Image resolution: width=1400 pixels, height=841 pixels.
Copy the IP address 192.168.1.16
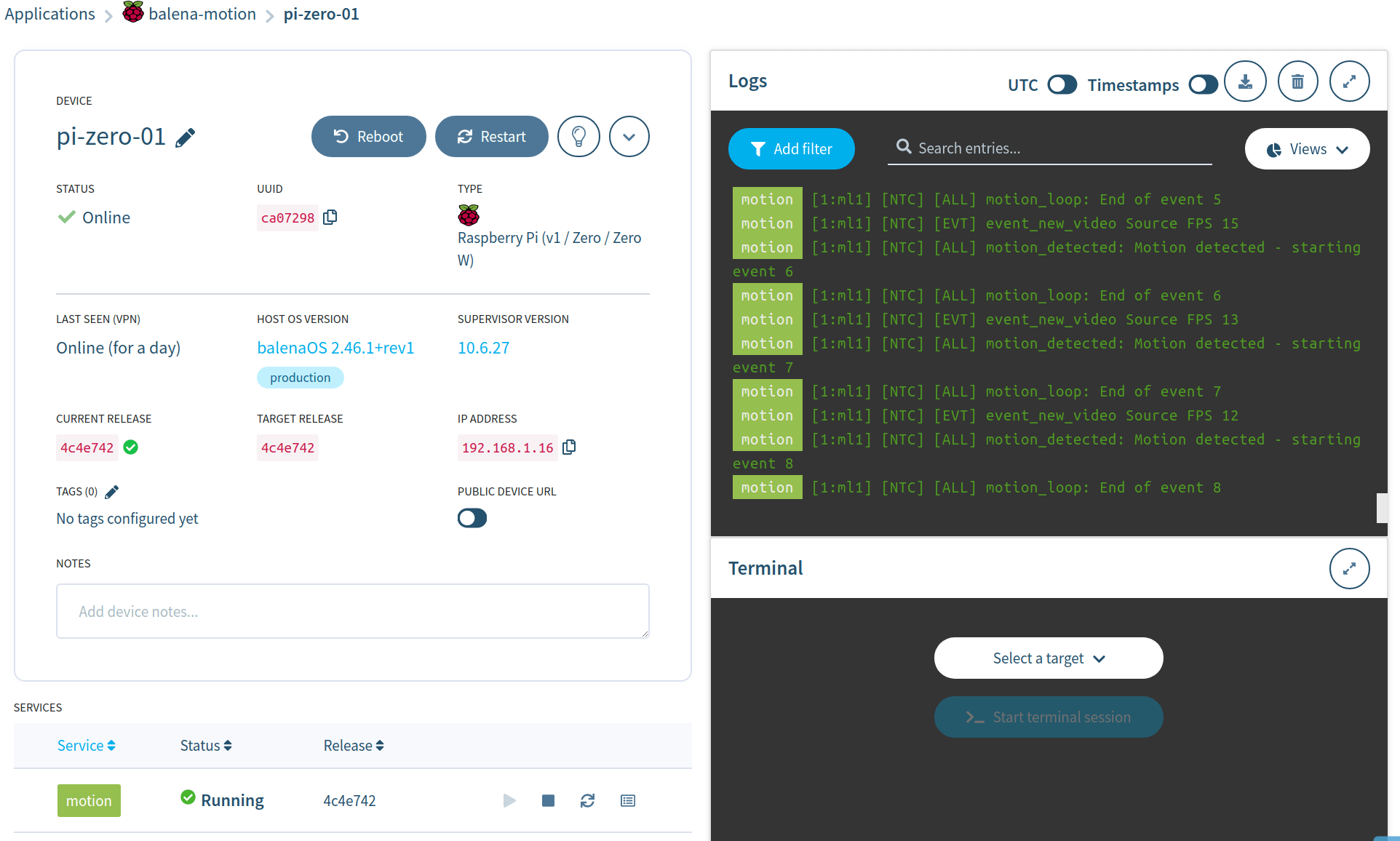(569, 447)
